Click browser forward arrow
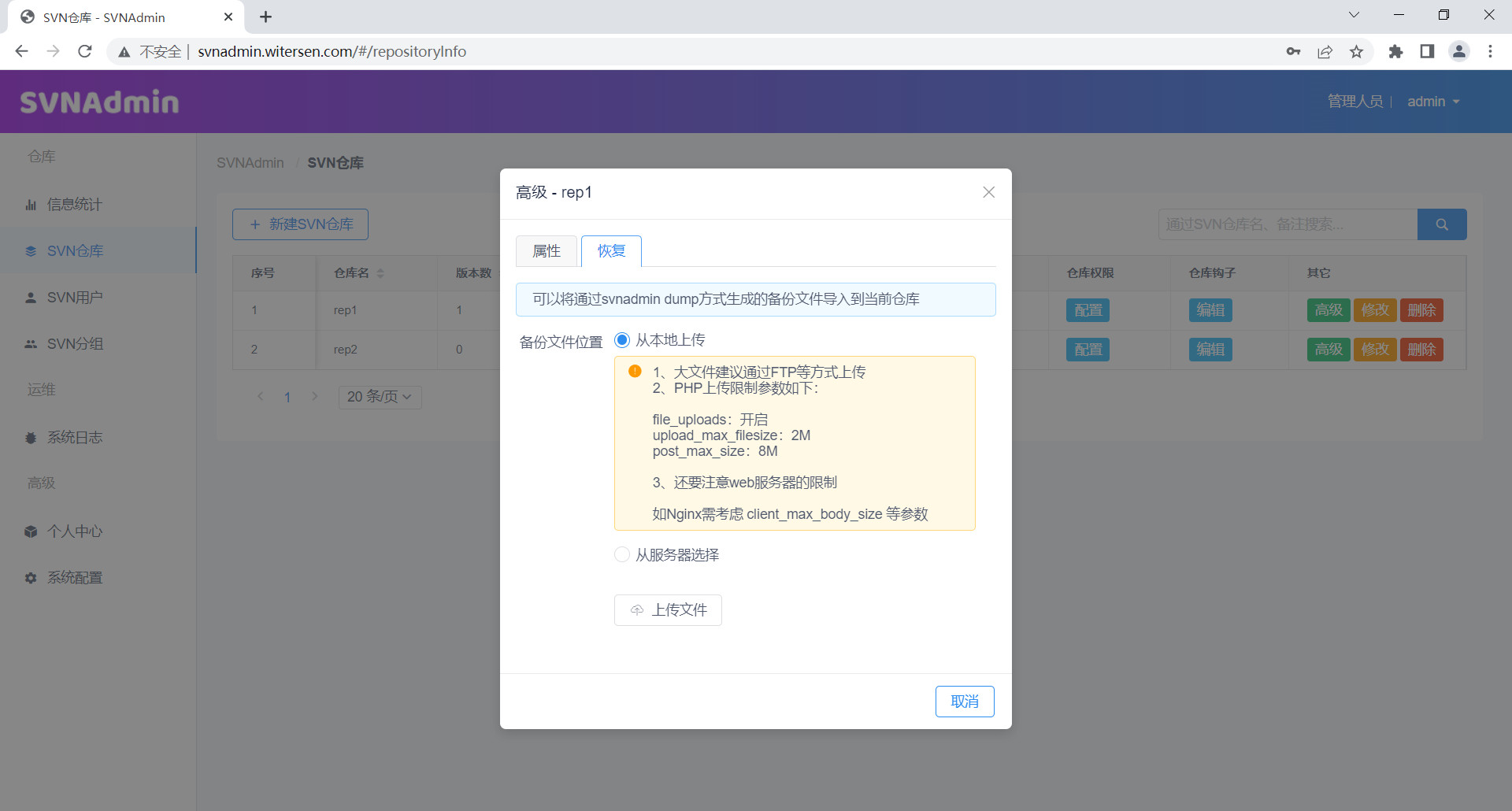Image resolution: width=1512 pixels, height=811 pixels. tap(53, 51)
